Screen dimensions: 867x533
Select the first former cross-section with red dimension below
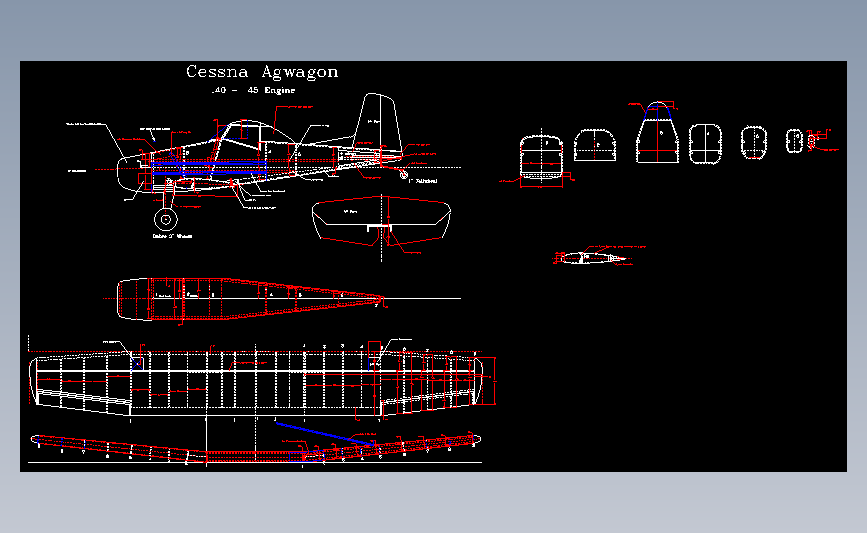pos(541,158)
